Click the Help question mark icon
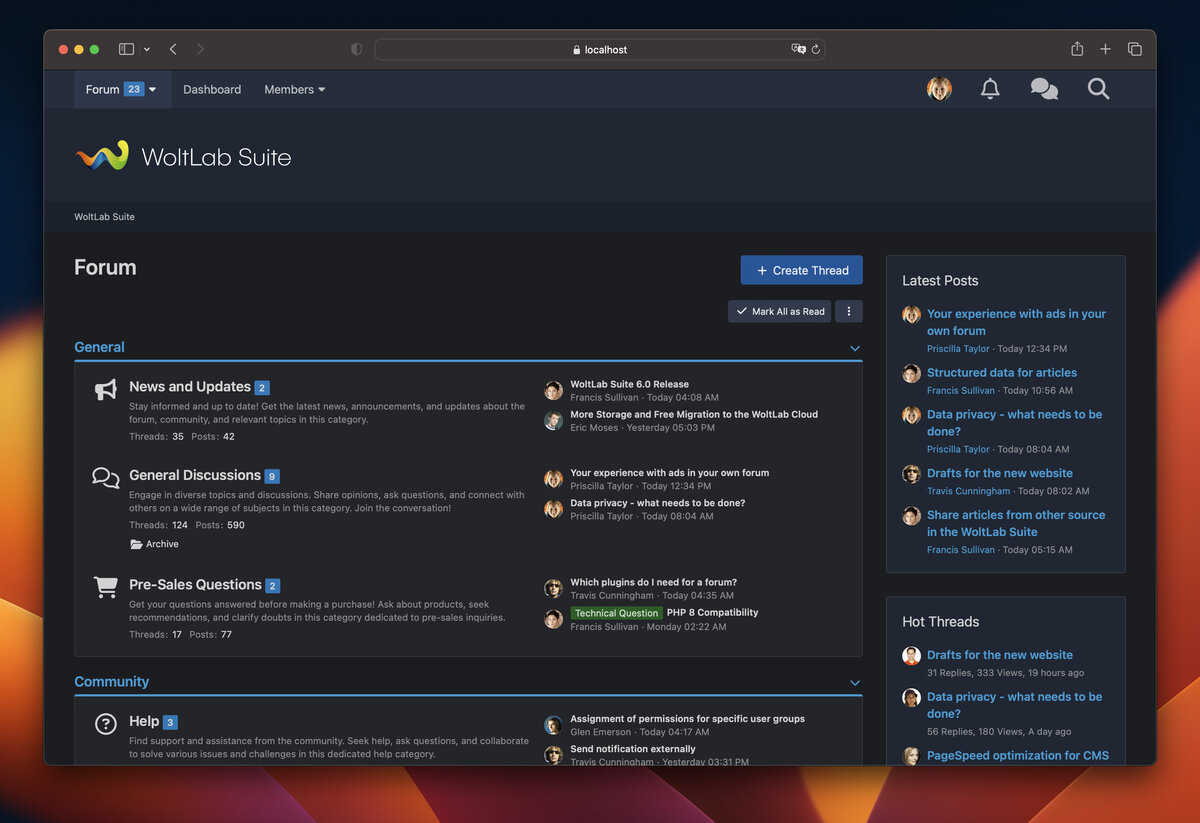 (x=106, y=724)
